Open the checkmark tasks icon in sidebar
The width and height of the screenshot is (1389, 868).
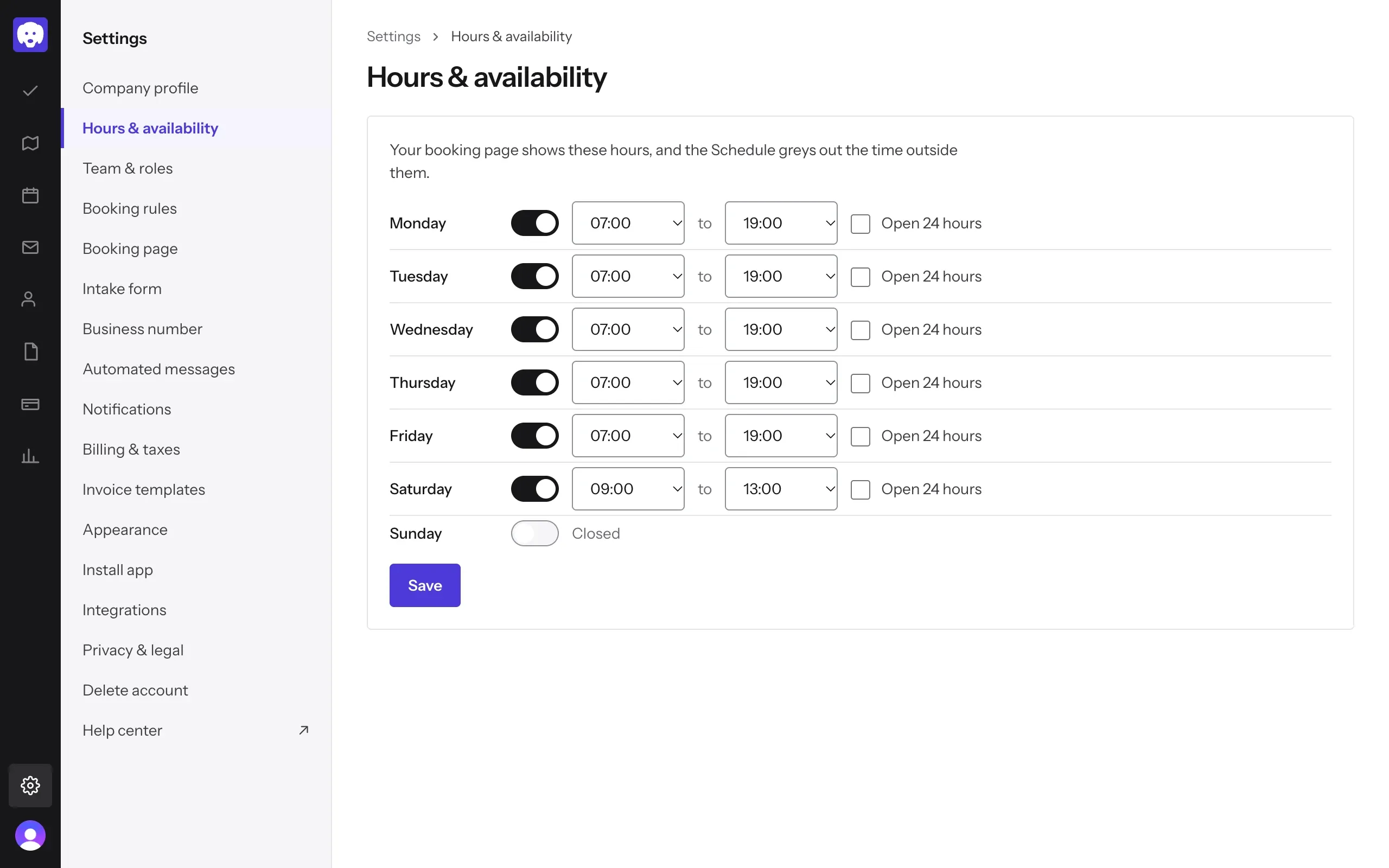[x=30, y=91]
